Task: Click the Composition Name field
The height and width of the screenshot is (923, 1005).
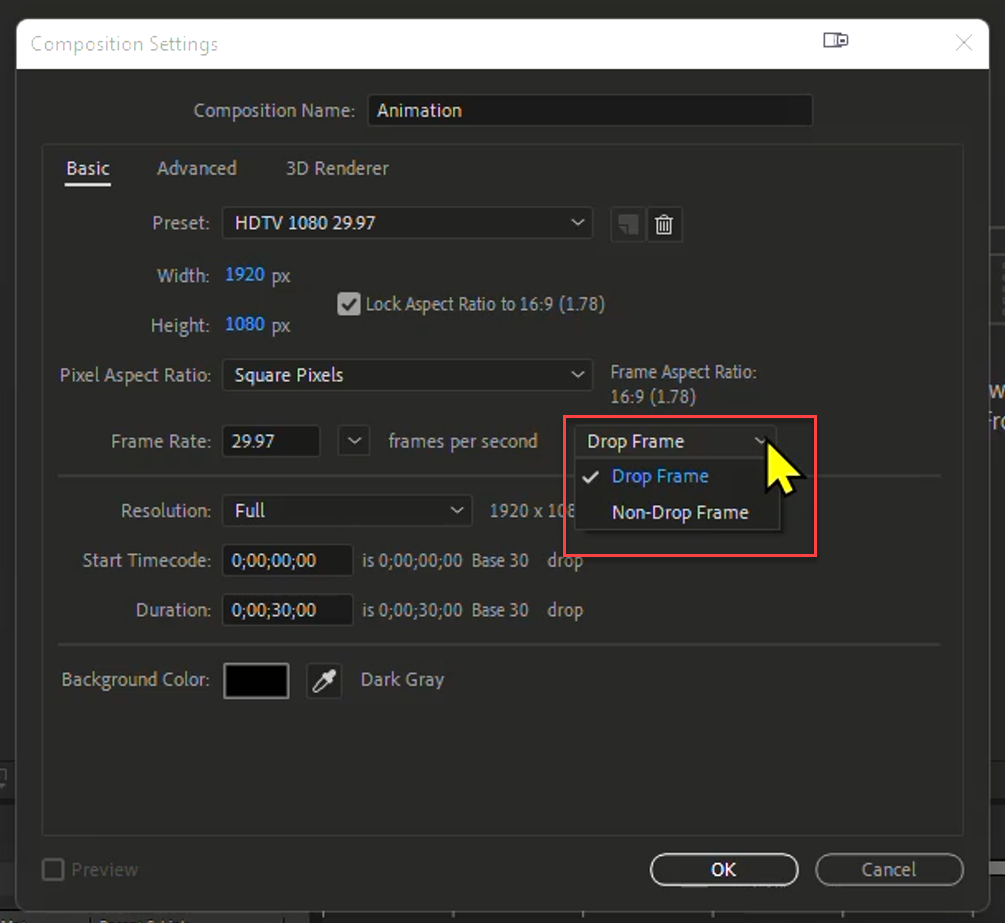Action: coord(590,110)
